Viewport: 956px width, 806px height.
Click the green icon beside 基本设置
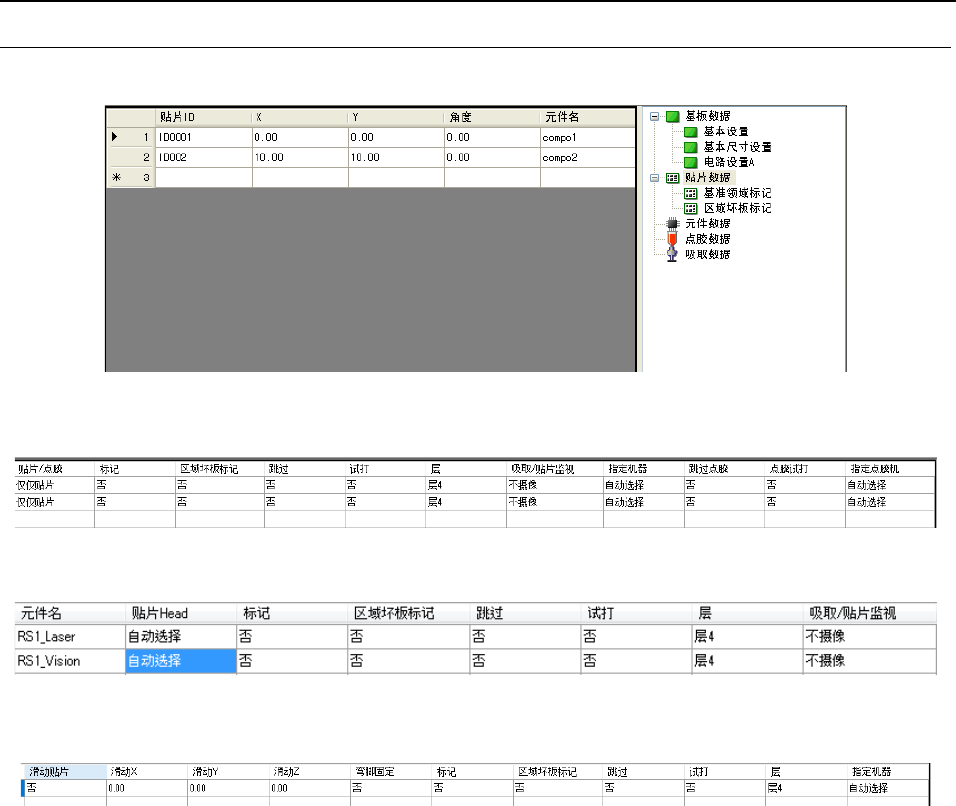click(691, 132)
